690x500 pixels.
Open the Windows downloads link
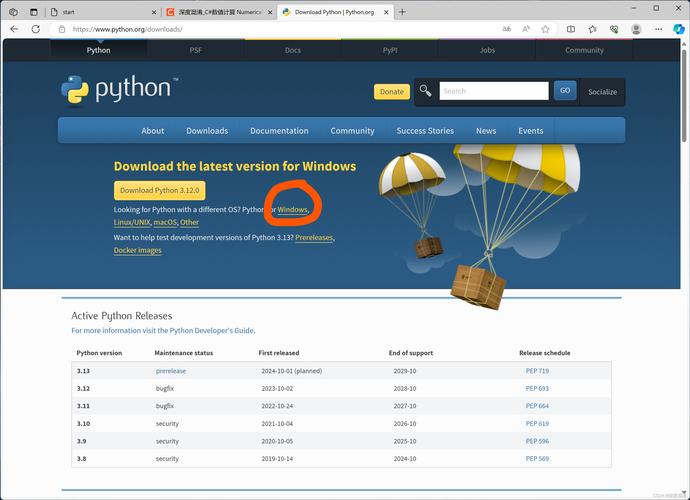coord(293,210)
